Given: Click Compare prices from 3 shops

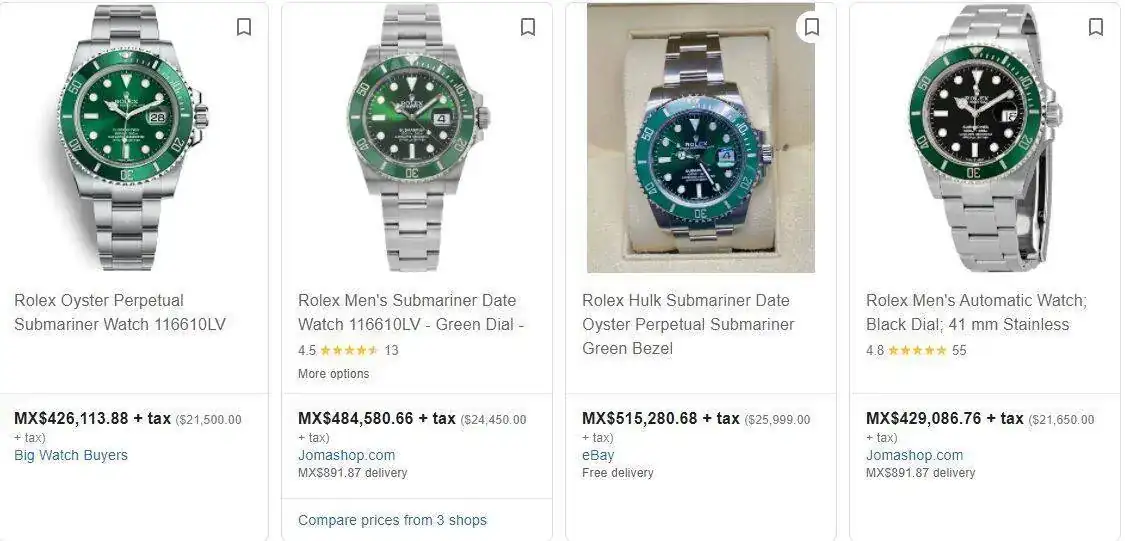Looking at the screenshot, I should point(392,520).
